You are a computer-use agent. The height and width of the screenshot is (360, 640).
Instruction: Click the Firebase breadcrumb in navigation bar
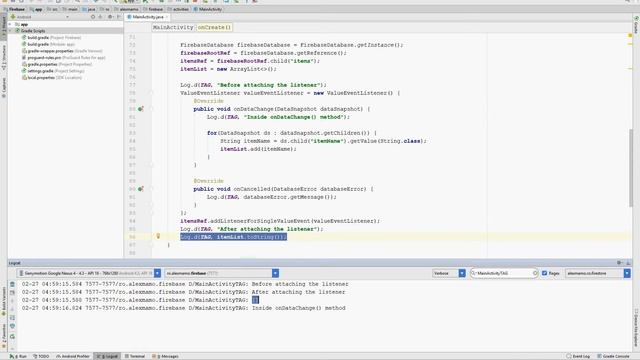[x=14, y=9]
